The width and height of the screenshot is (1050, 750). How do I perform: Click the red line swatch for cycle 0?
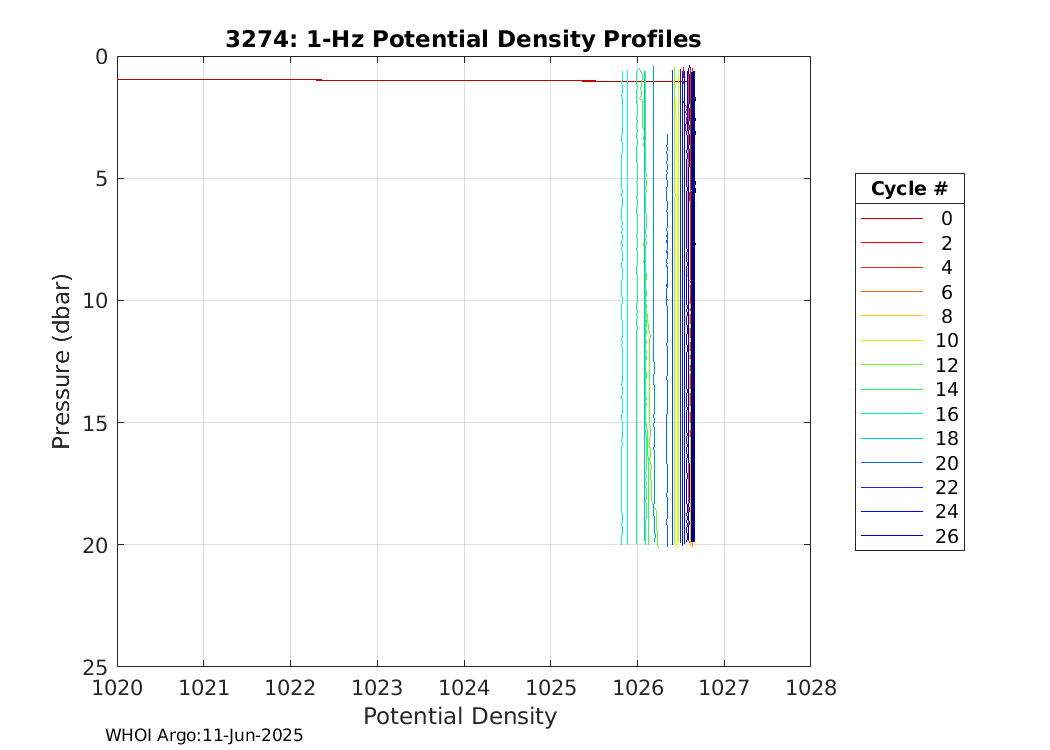[x=892, y=218]
